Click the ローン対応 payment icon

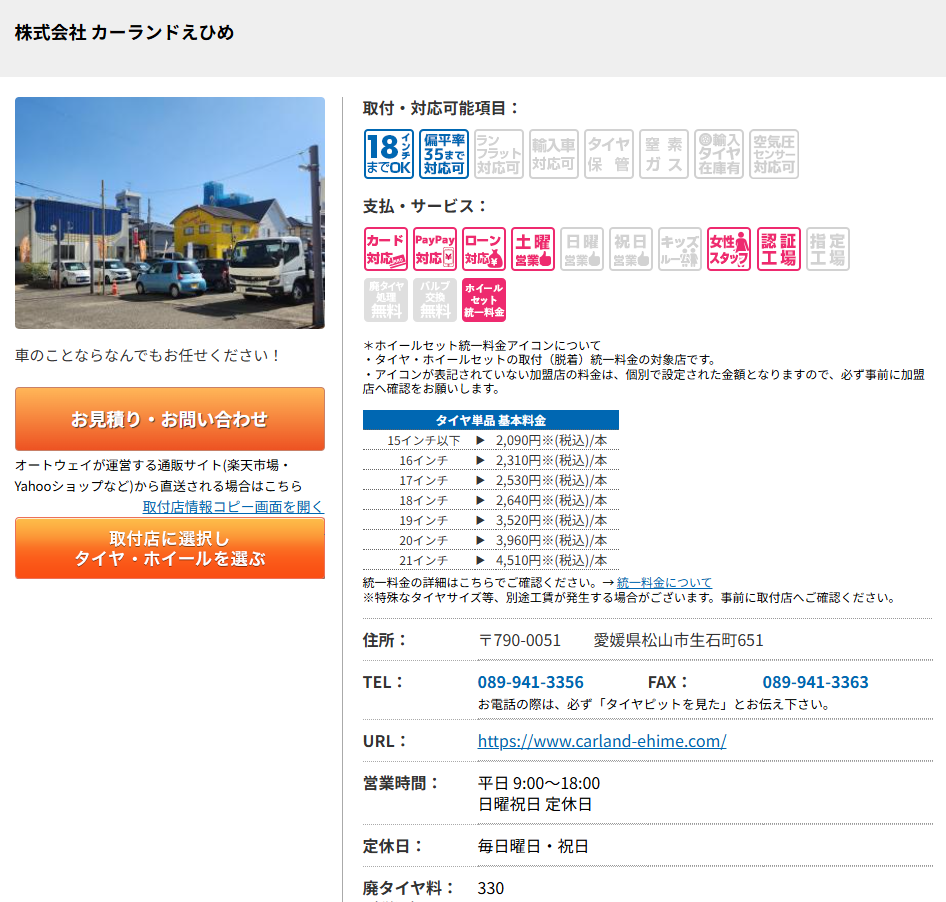pos(484,249)
